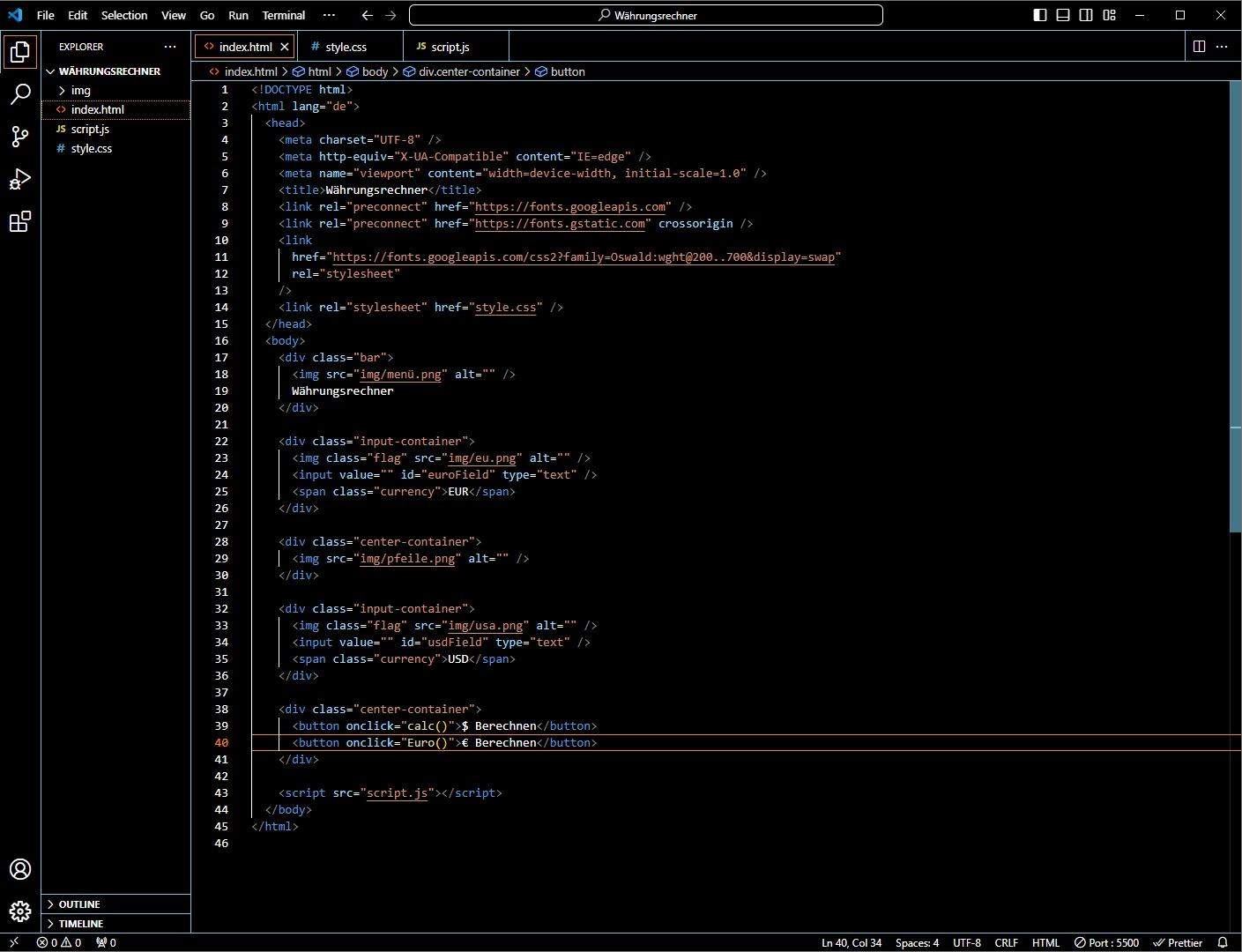Click the VS Code logo icon

(x=15, y=15)
